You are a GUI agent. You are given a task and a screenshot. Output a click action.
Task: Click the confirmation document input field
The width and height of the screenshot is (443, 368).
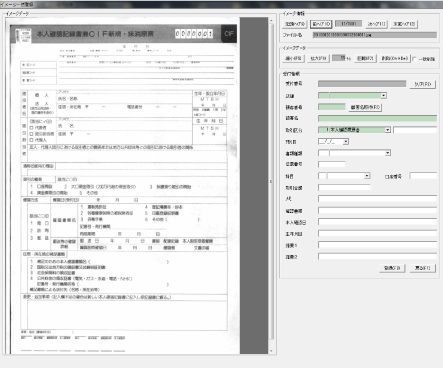pyautogui.click(x=377, y=210)
